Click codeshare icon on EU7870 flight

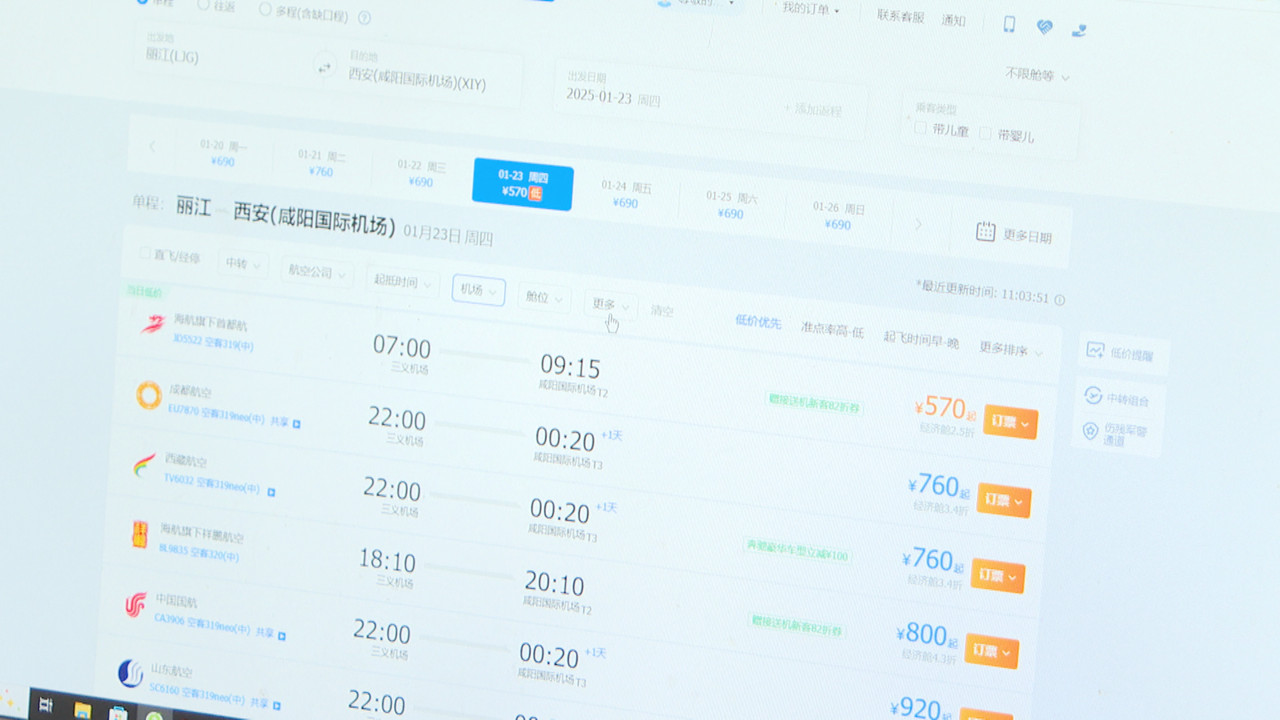(296, 424)
